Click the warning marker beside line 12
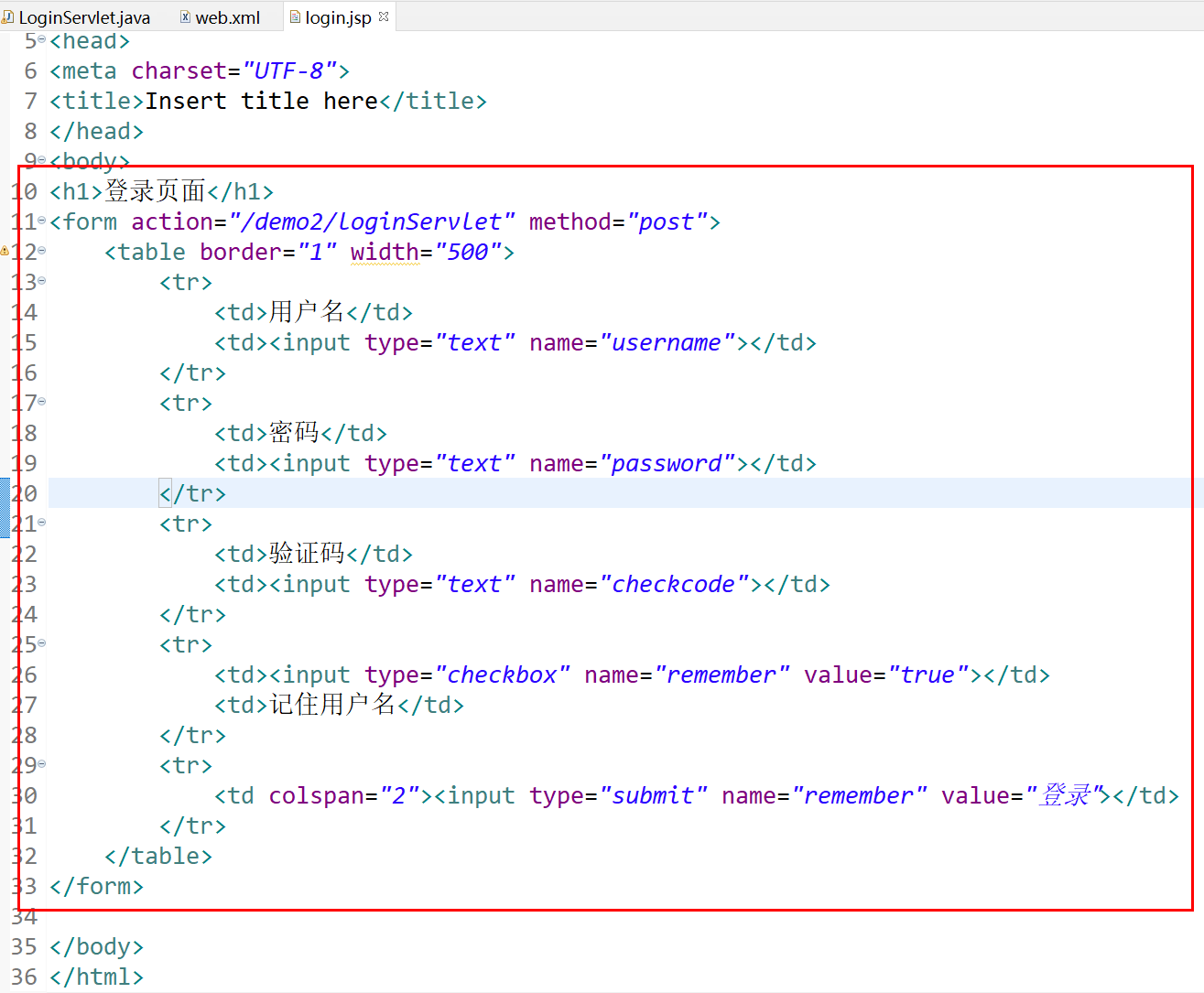The image size is (1204, 993). point(5,250)
